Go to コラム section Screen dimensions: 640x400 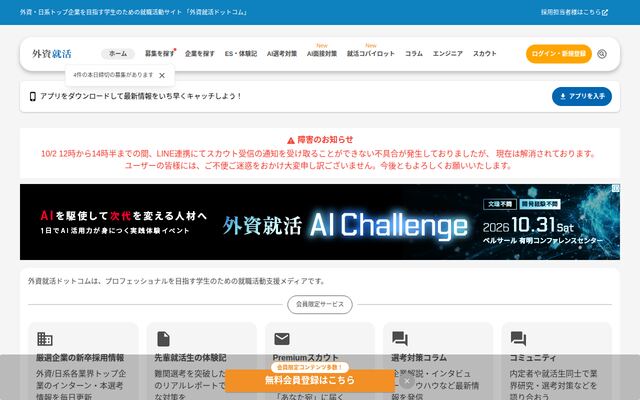coord(414,54)
